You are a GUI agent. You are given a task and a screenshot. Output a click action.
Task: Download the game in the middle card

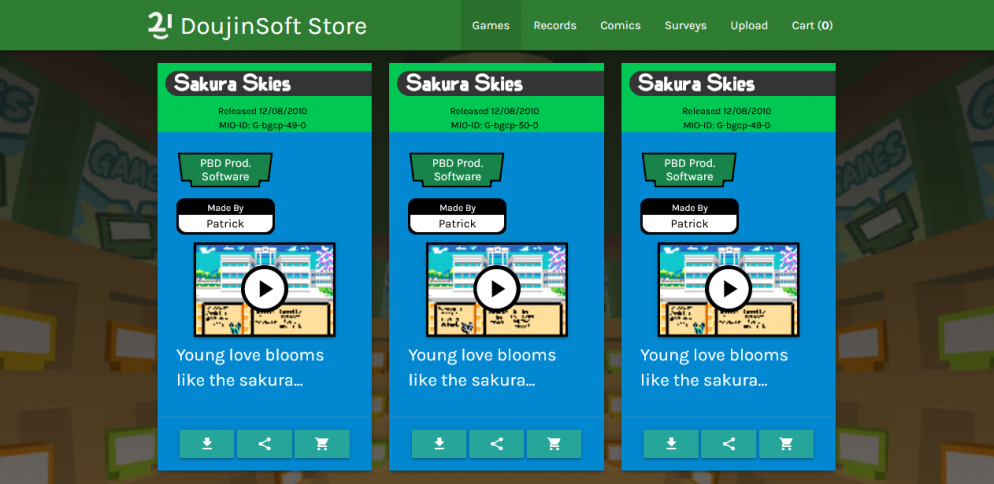click(x=439, y=444)
